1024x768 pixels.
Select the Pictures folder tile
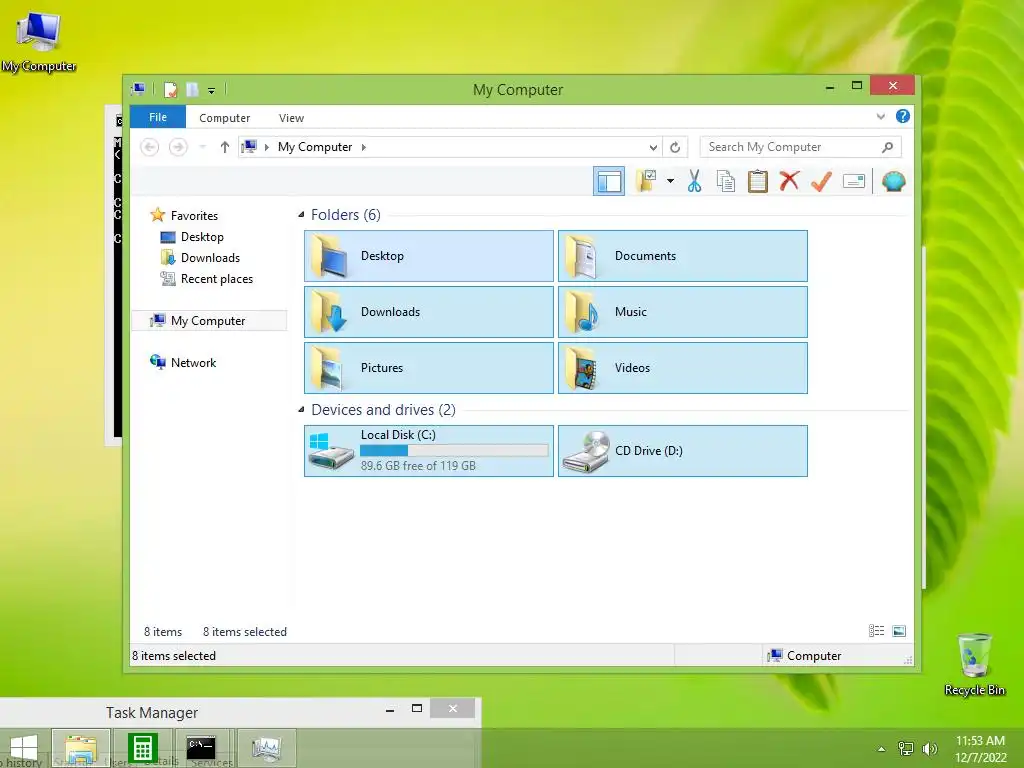point(429,368)
